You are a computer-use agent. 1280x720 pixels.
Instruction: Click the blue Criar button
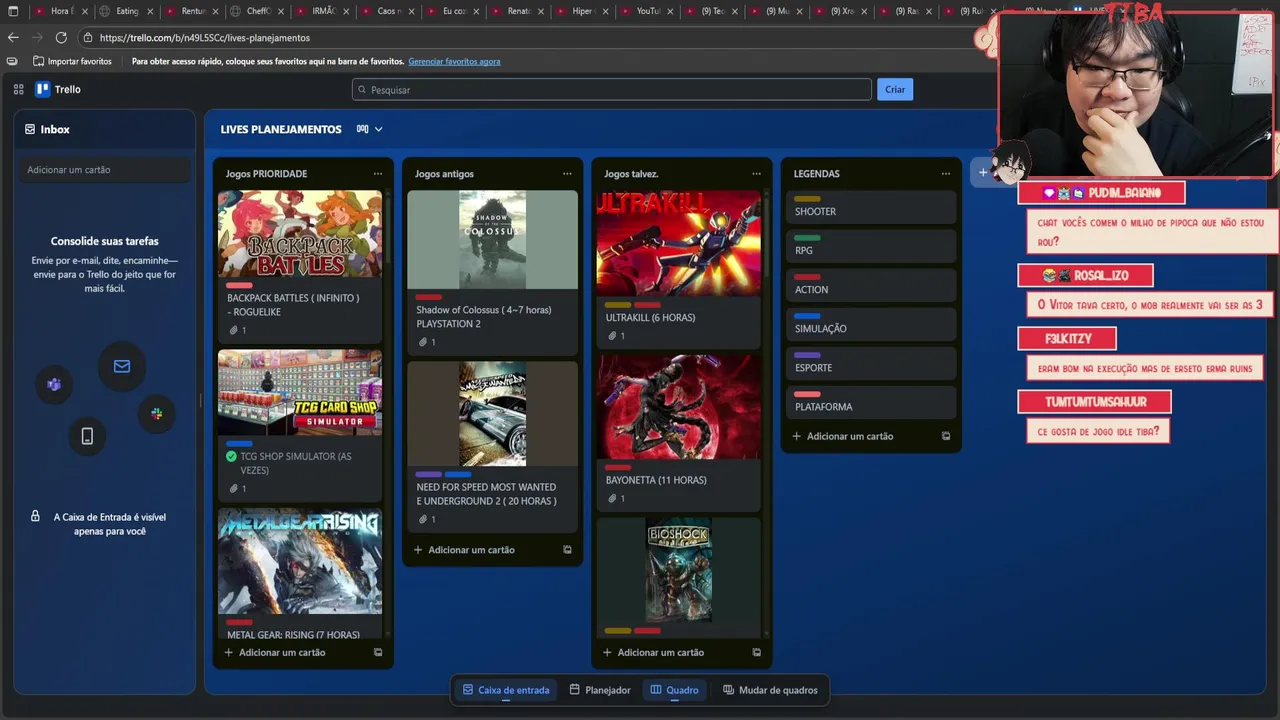coord(895,89)
